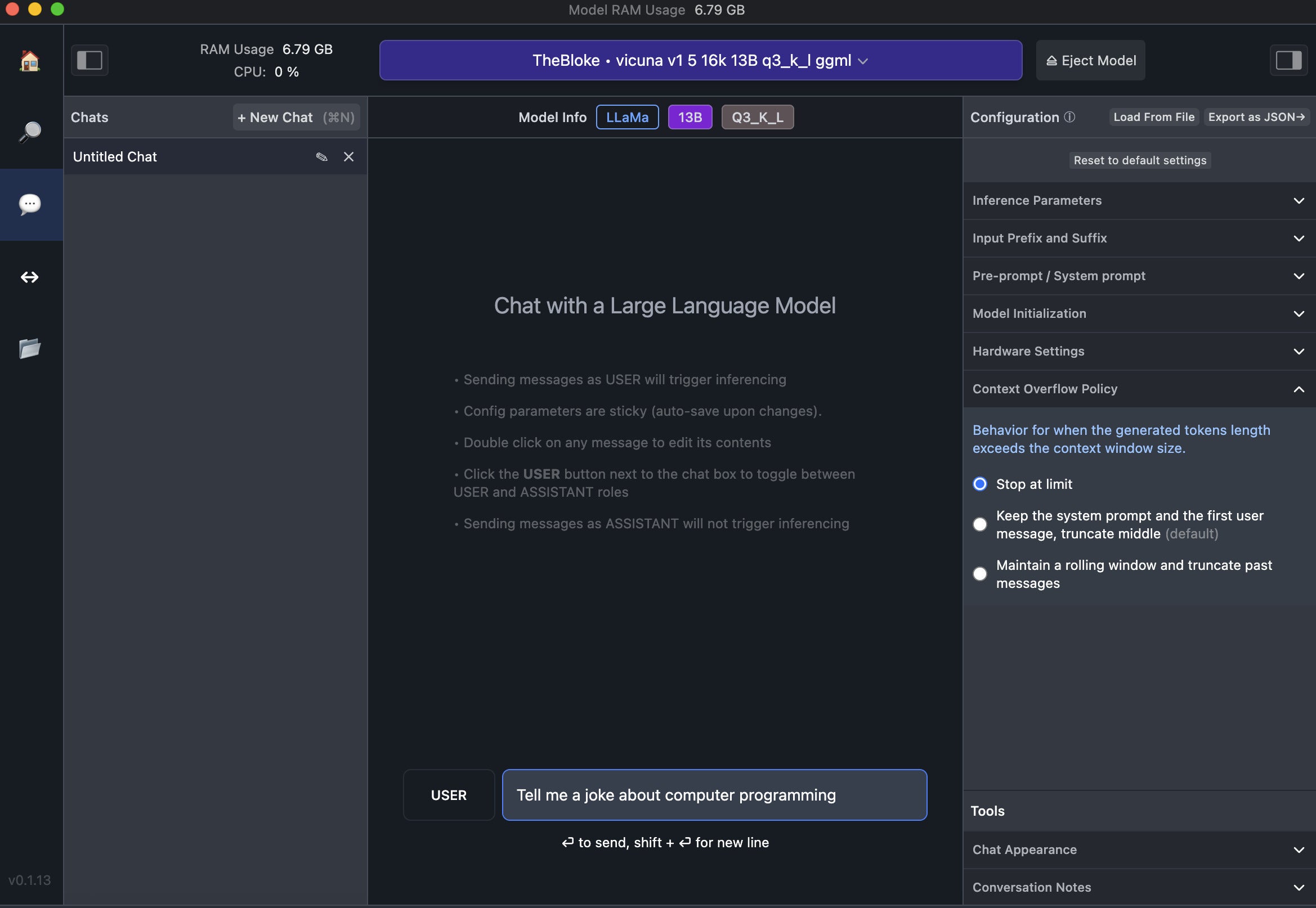The width and height of the screenshot is (1316, 908).
Task: Open the Home page icon in sidebar
Action: pos(30,60)
